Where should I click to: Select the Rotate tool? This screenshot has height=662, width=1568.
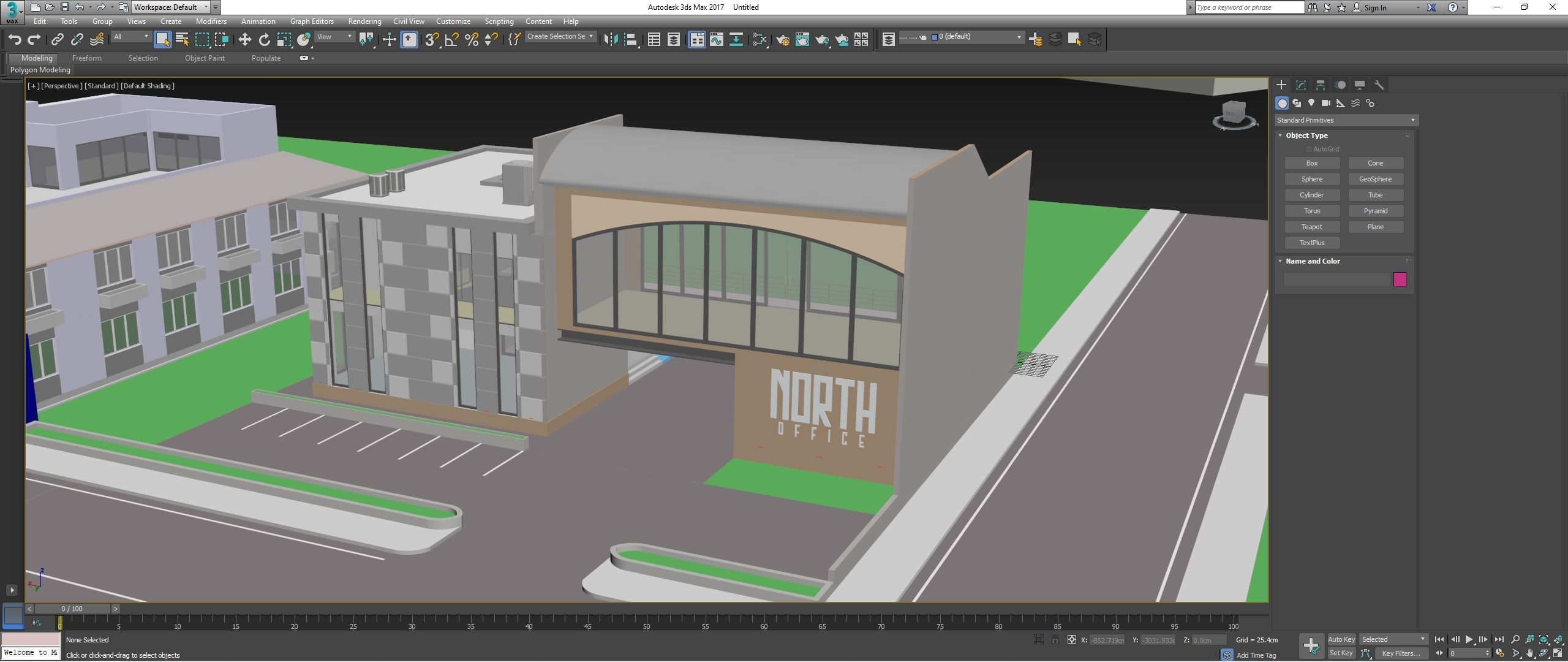click(264, 40)
